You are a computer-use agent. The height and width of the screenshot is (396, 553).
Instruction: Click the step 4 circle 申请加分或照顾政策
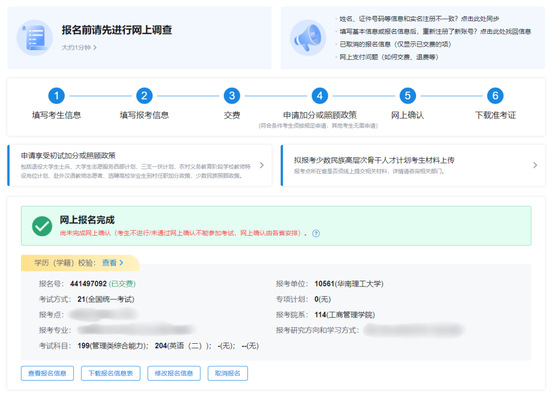pos(320,96)
